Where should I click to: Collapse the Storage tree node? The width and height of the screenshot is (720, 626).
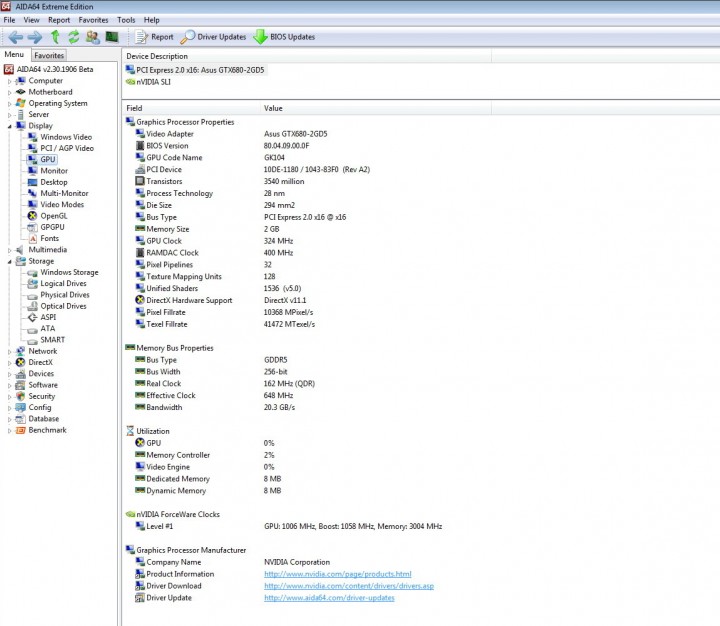pos(9,261)
